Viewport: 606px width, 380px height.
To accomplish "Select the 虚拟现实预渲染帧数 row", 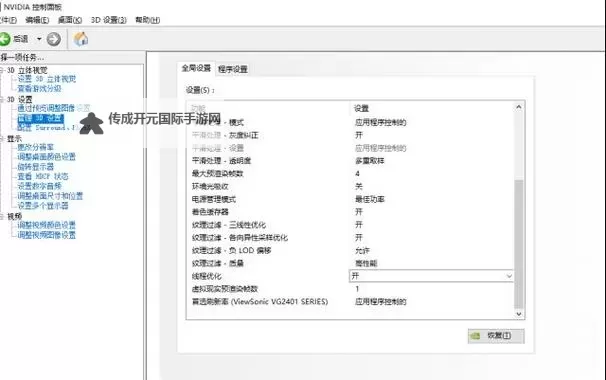I will pos(350,289).
